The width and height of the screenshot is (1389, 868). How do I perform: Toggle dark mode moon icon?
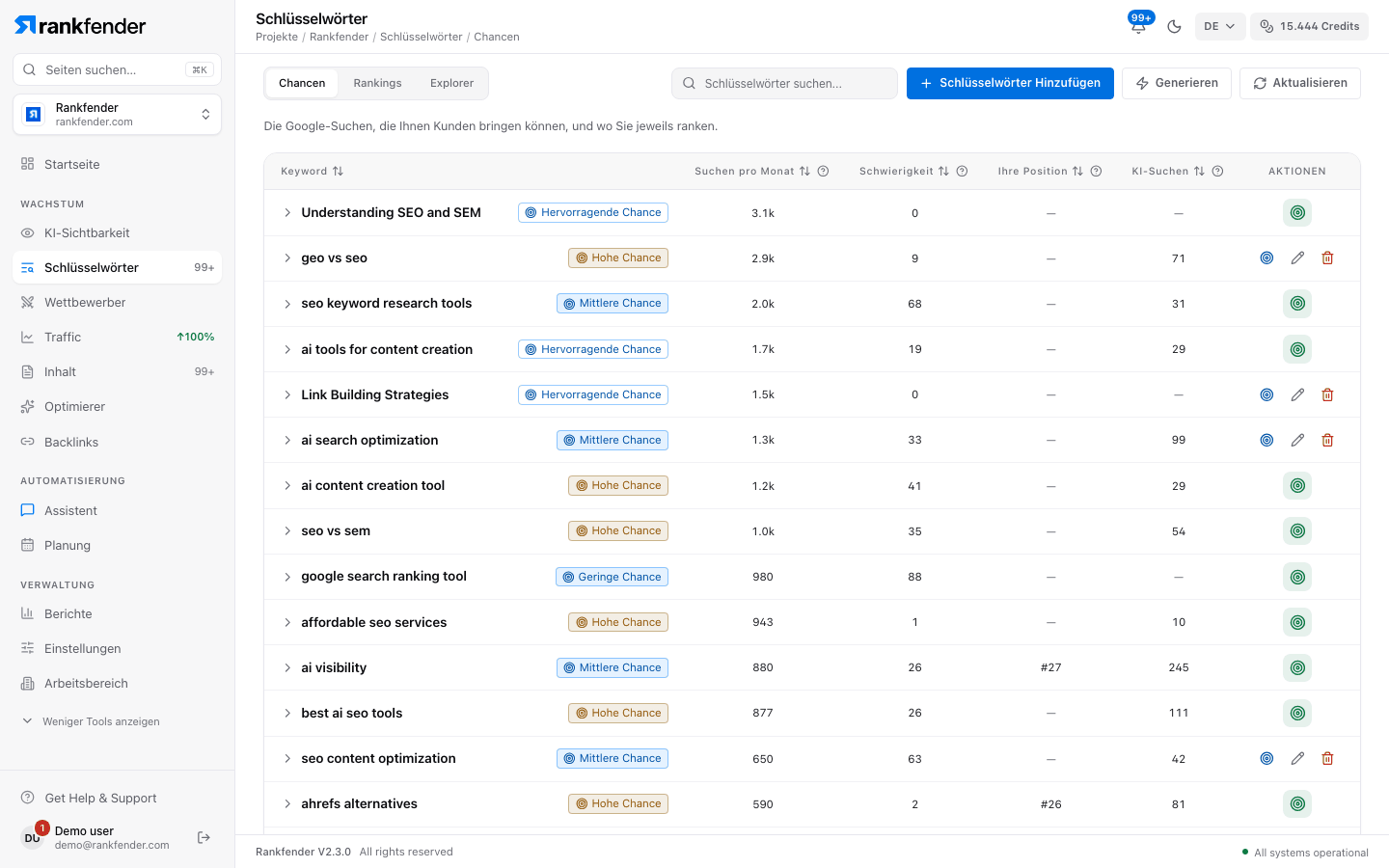tap(1174, 26)
